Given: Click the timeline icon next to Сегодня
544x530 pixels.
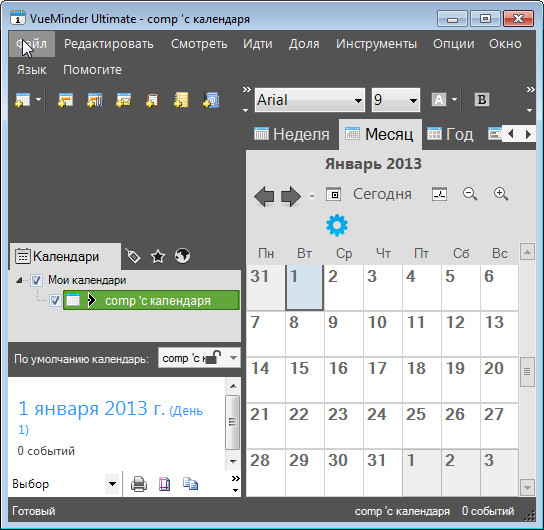Looking at the screenshot, I should pyautogui.click(x=439, y=194).
